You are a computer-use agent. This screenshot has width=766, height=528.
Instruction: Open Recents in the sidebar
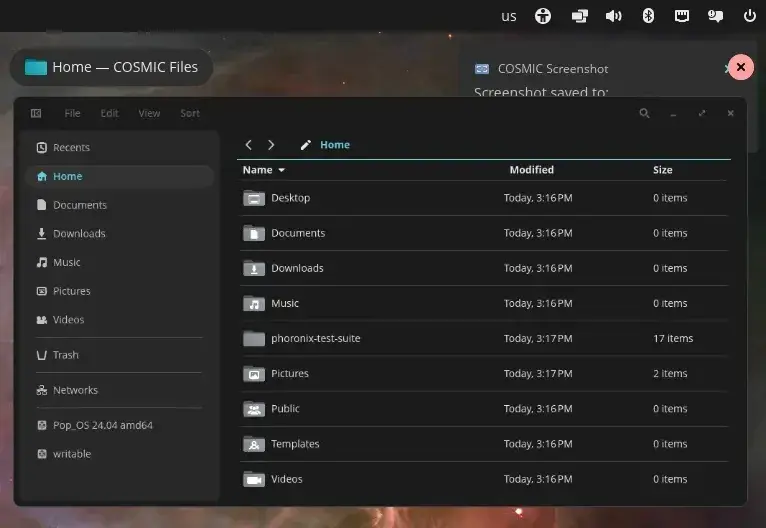[x=120, y=148]
